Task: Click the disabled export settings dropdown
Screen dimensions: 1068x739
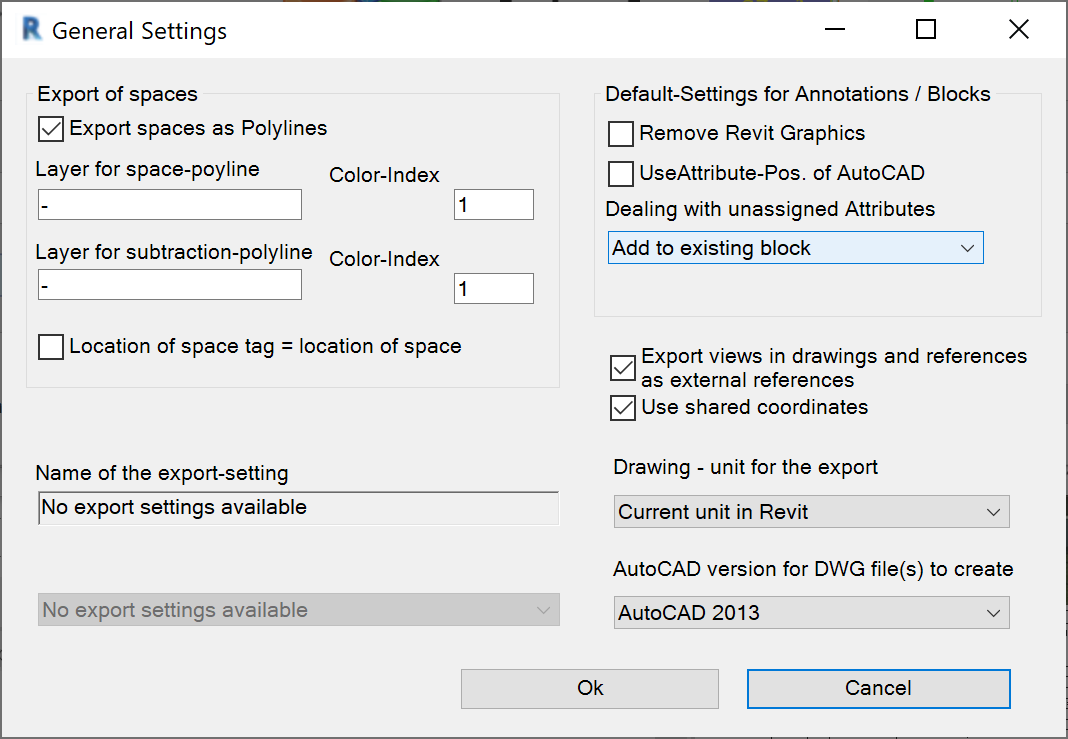Action: 298,610
